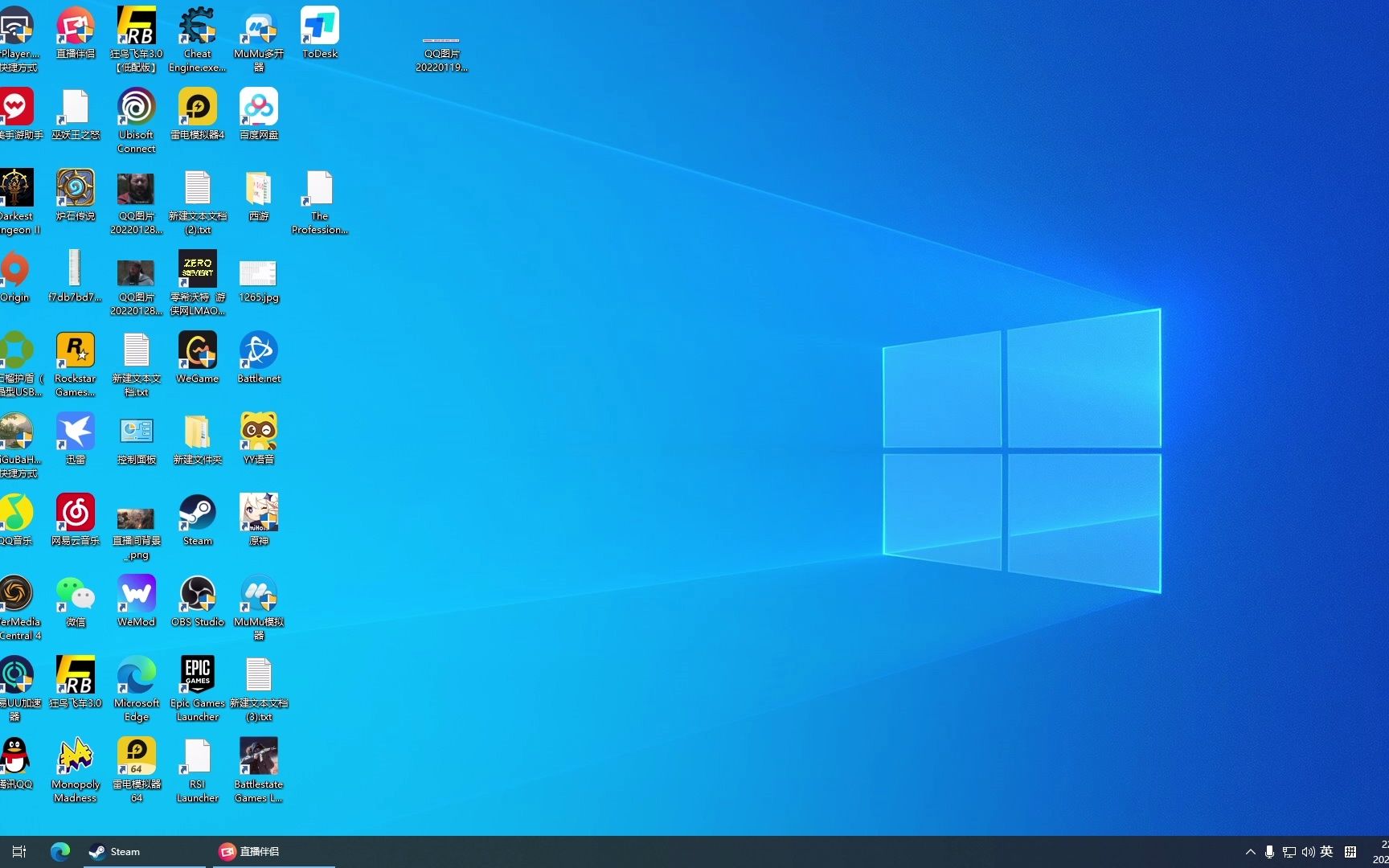Expand hidden system tray icons chevron
The image size is (1389, 868).
coord(1250,852)
